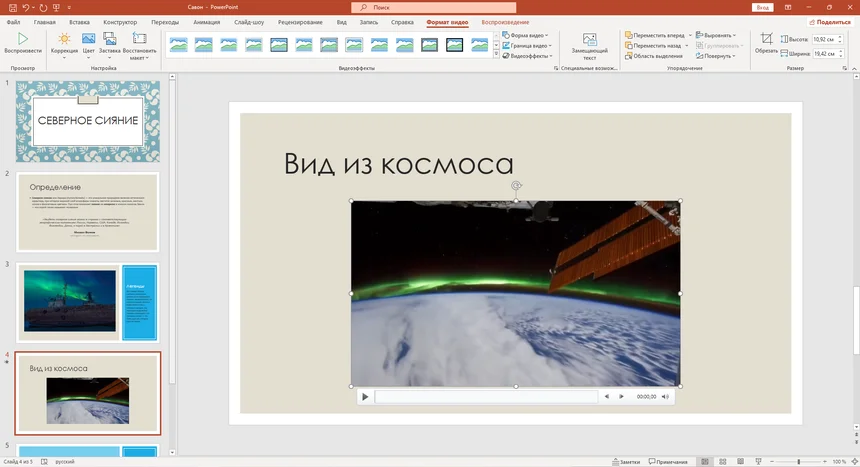Click the Undo arrow icon

25,8
